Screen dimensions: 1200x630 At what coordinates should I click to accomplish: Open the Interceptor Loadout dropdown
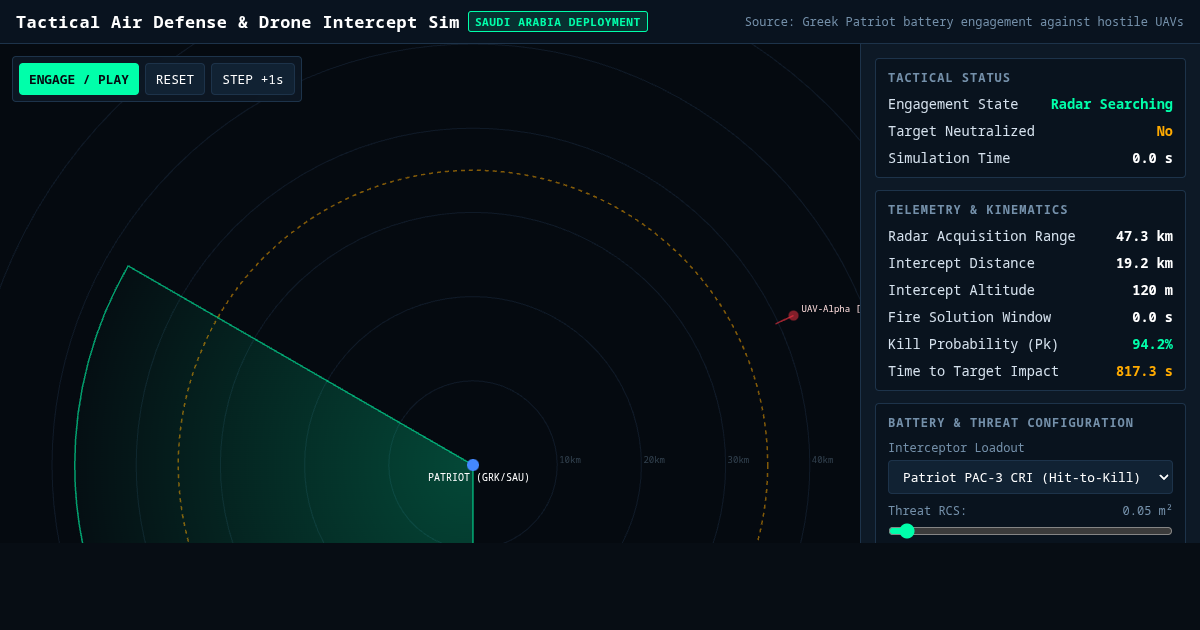pos(1030,477)
